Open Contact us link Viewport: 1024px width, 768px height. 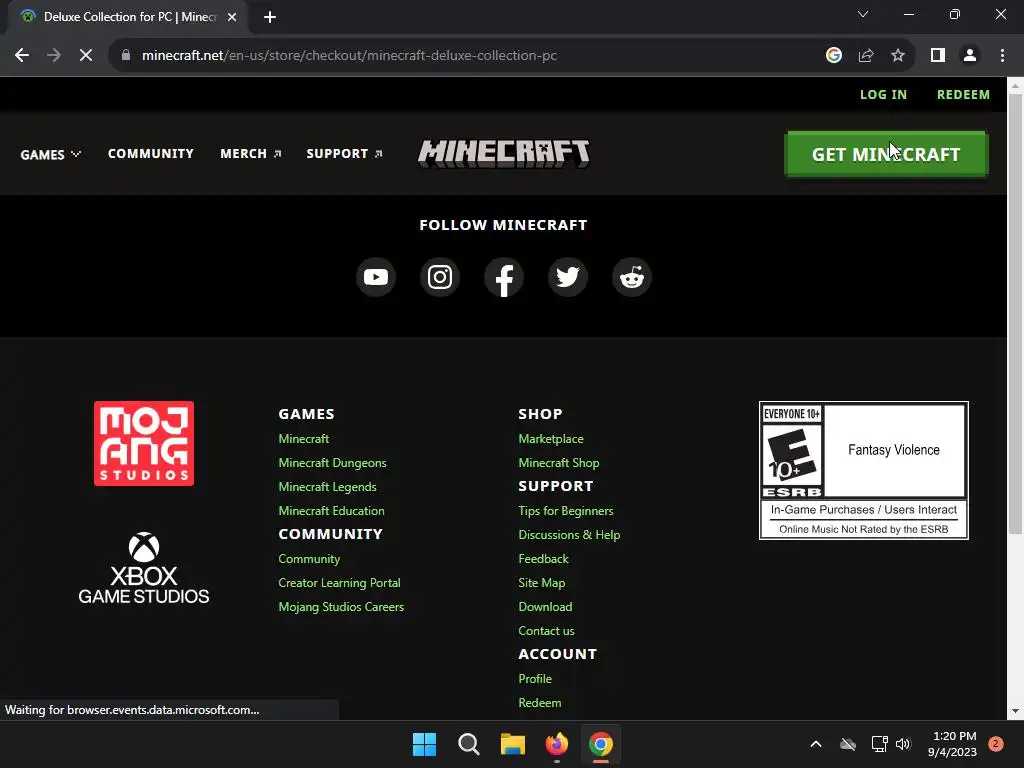(x=546, y=631)
